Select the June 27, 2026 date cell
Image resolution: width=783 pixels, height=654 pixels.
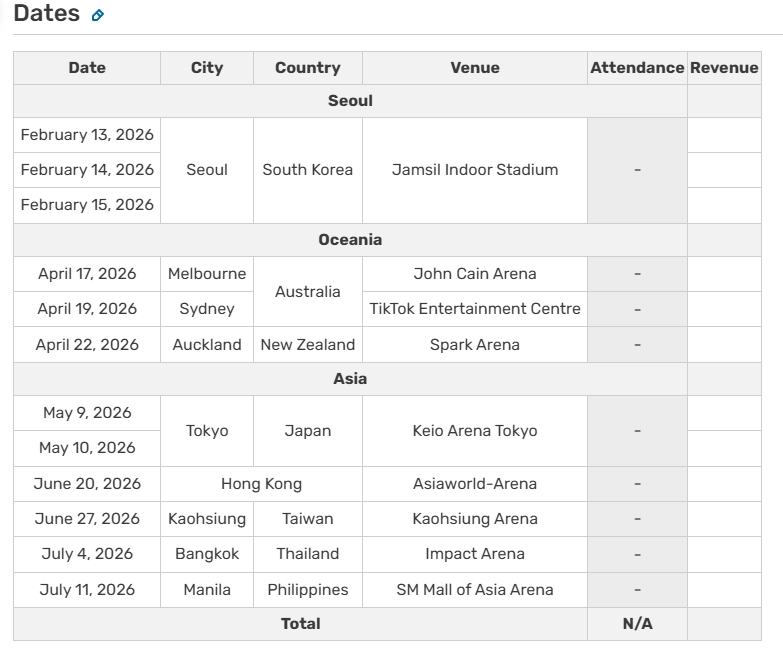(x=87, y=519)
